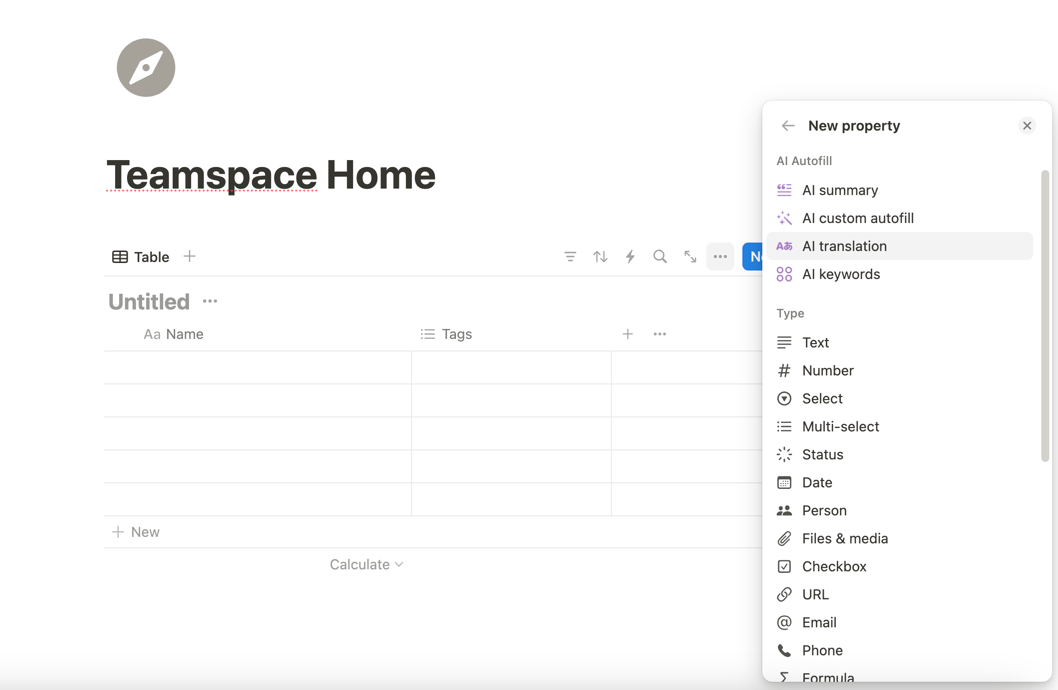Select AI translation autofill option
The image size is (1058, 690).
843,246
